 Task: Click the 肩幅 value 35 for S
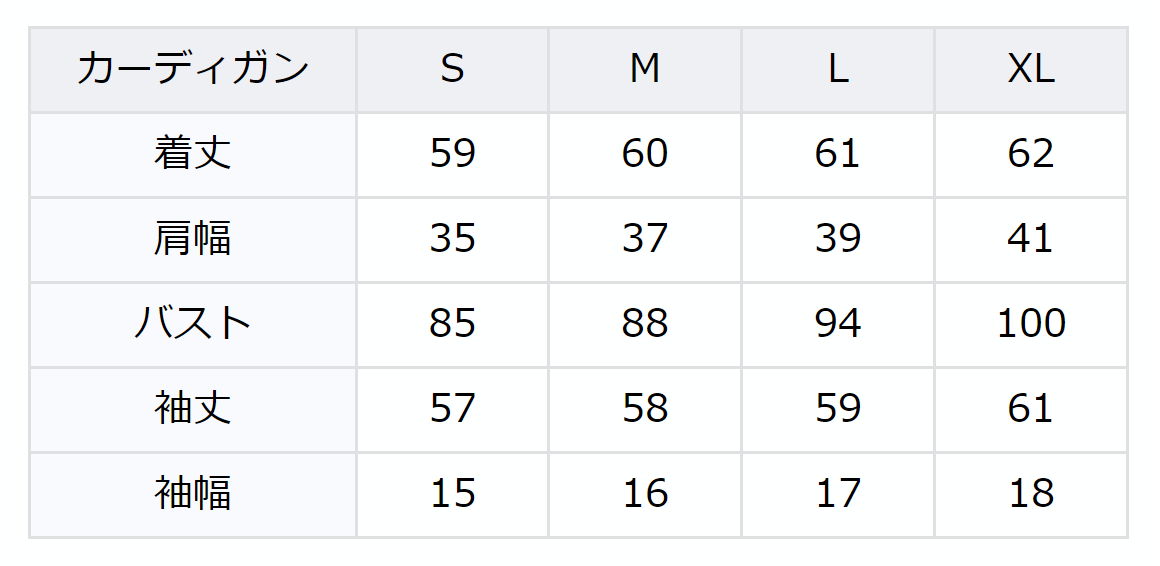[x=452, y=239]
